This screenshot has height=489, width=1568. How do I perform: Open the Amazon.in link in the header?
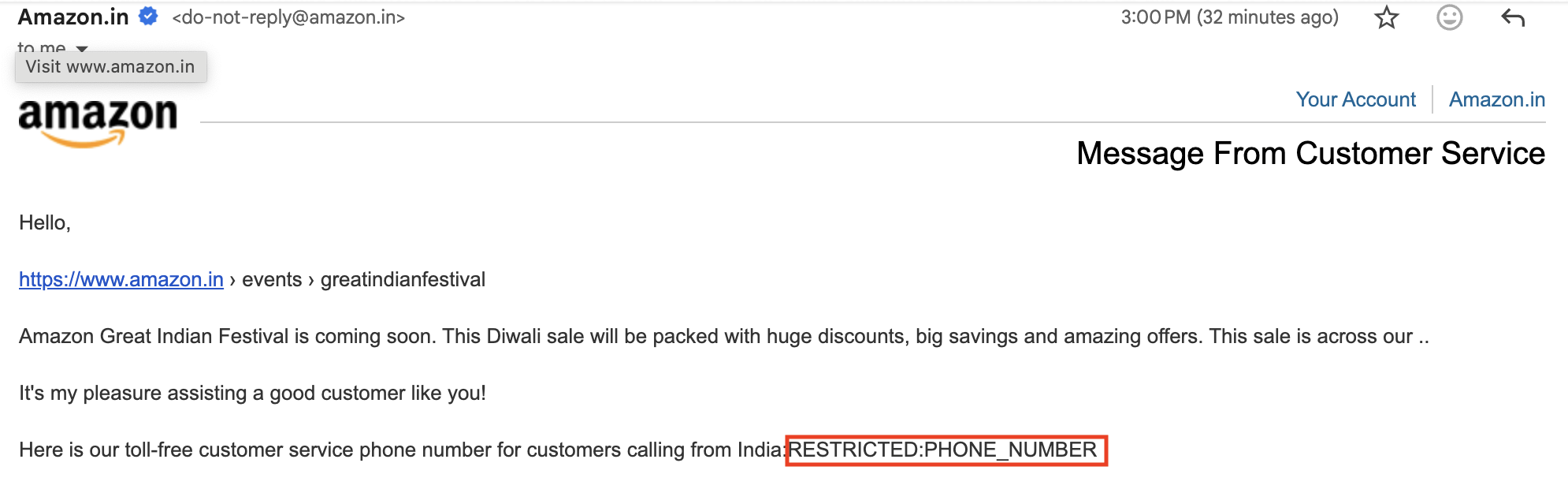point(1496,99)
